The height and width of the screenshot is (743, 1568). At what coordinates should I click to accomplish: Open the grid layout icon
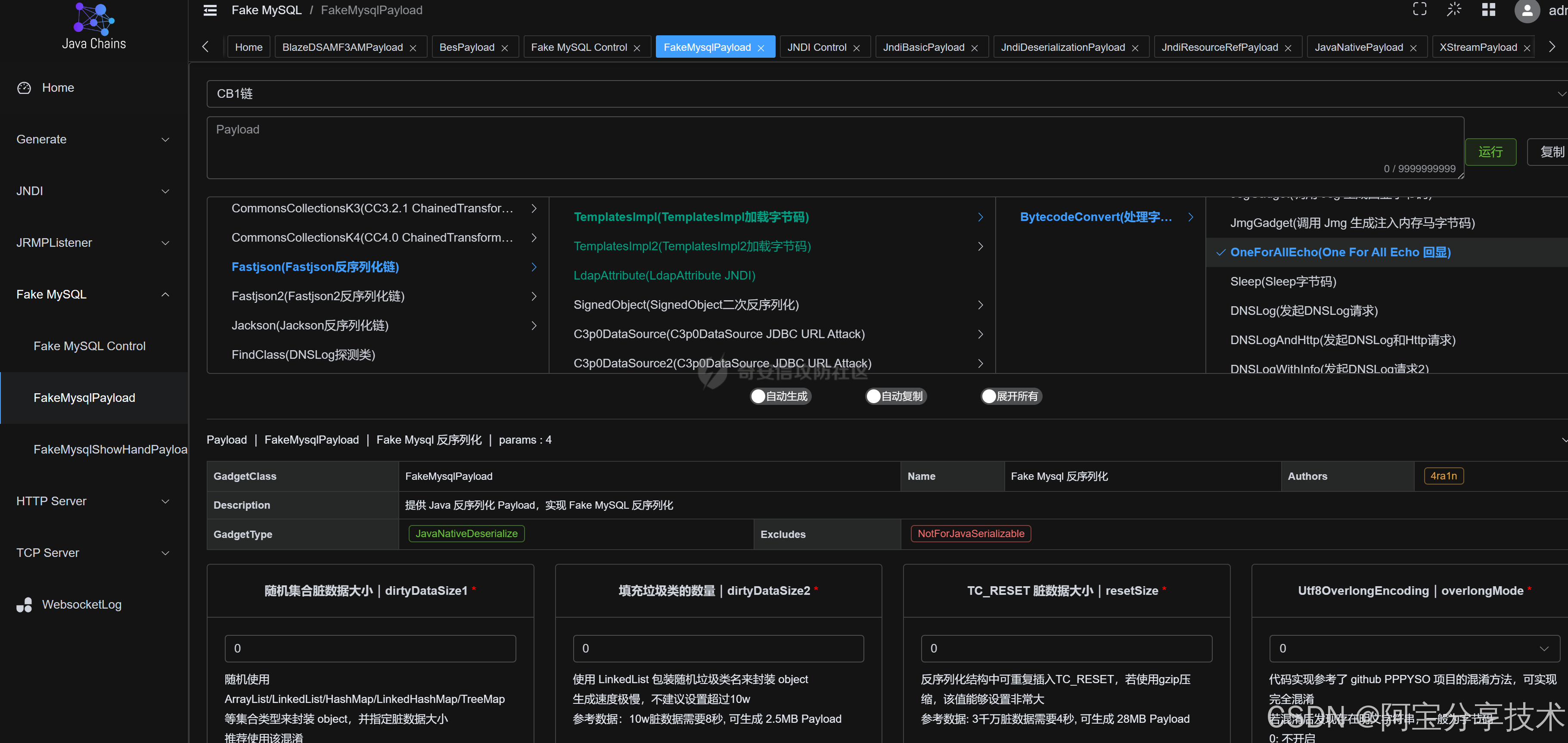pyautogui.click(x=1488, y=9)
